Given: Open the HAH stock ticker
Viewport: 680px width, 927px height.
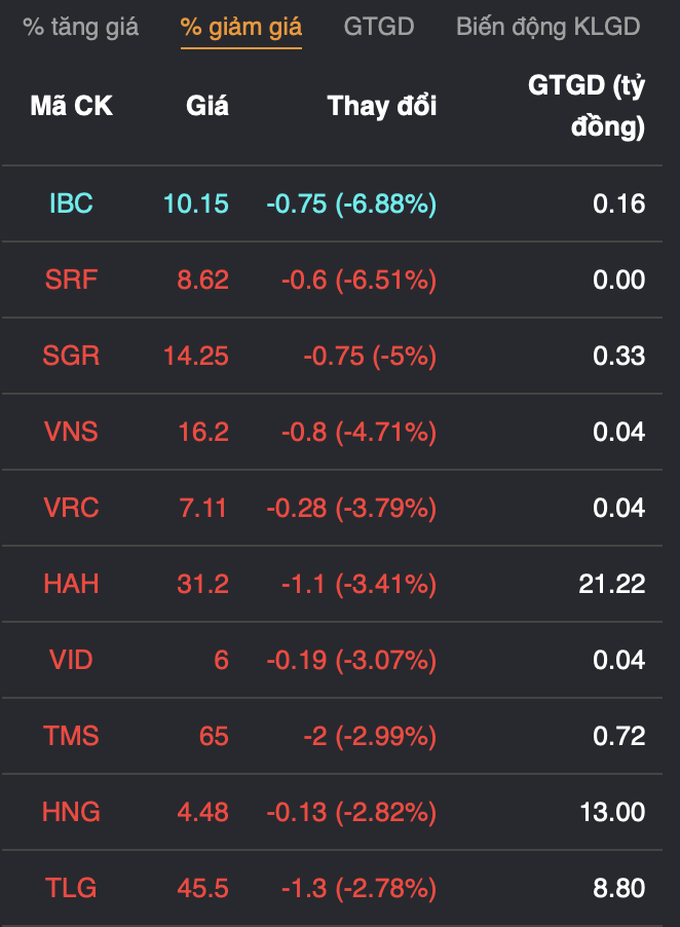Looking at the screenshot, I should click(x=72, y=584).
